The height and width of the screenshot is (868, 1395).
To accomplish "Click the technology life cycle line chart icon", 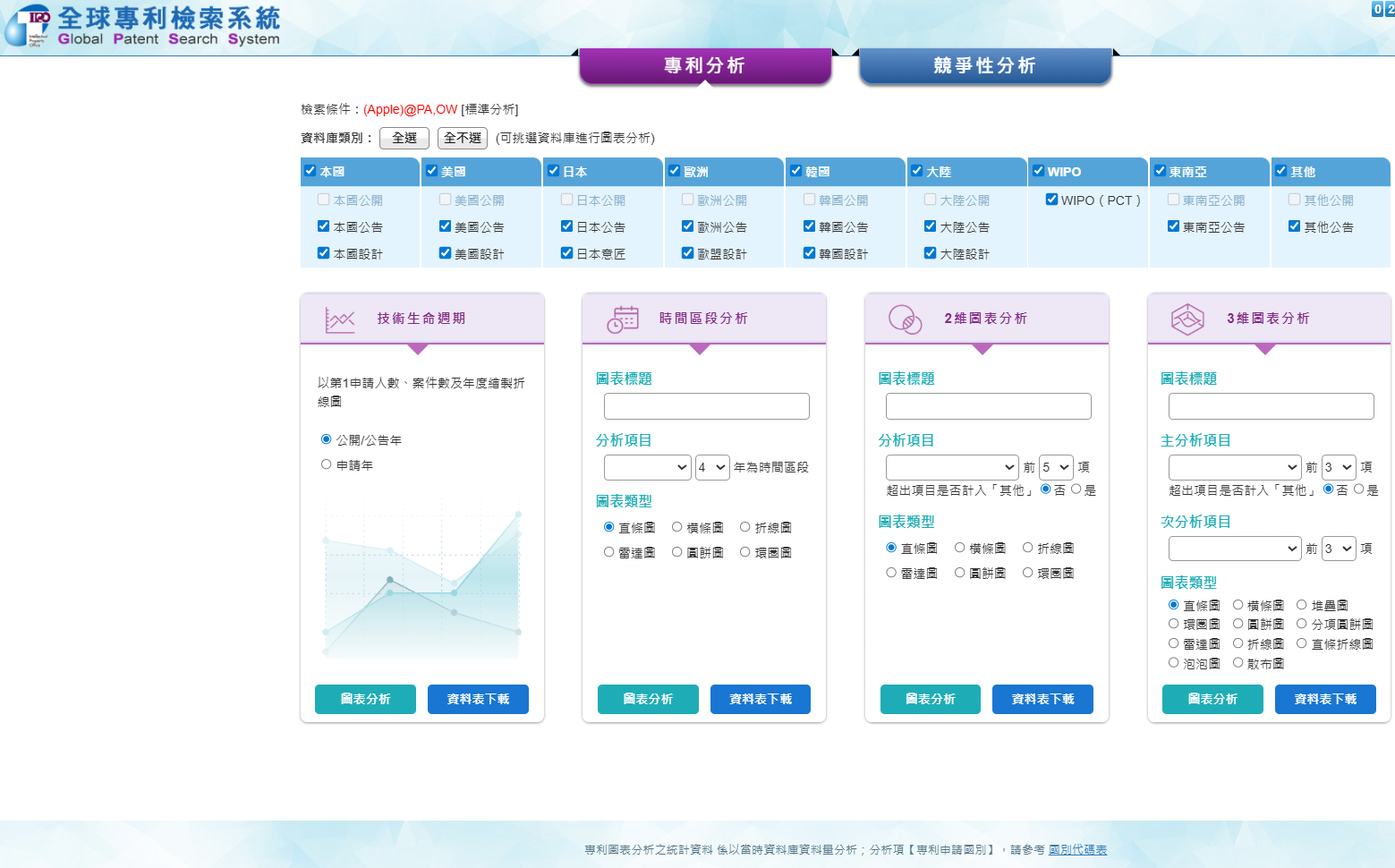I will (339, 319).
